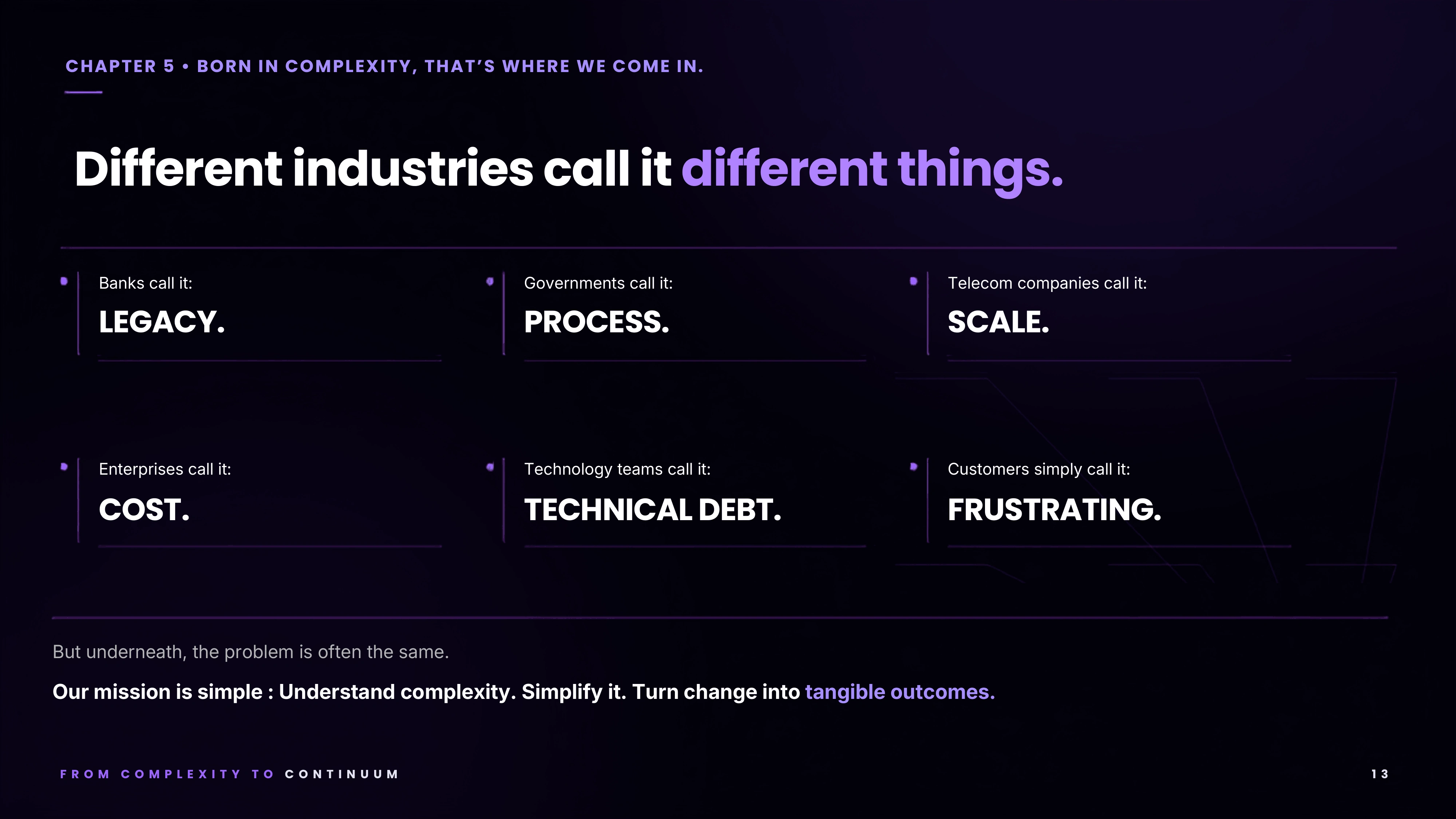
Task: Click the chapter 5 header text
Action: coord(384,67)
